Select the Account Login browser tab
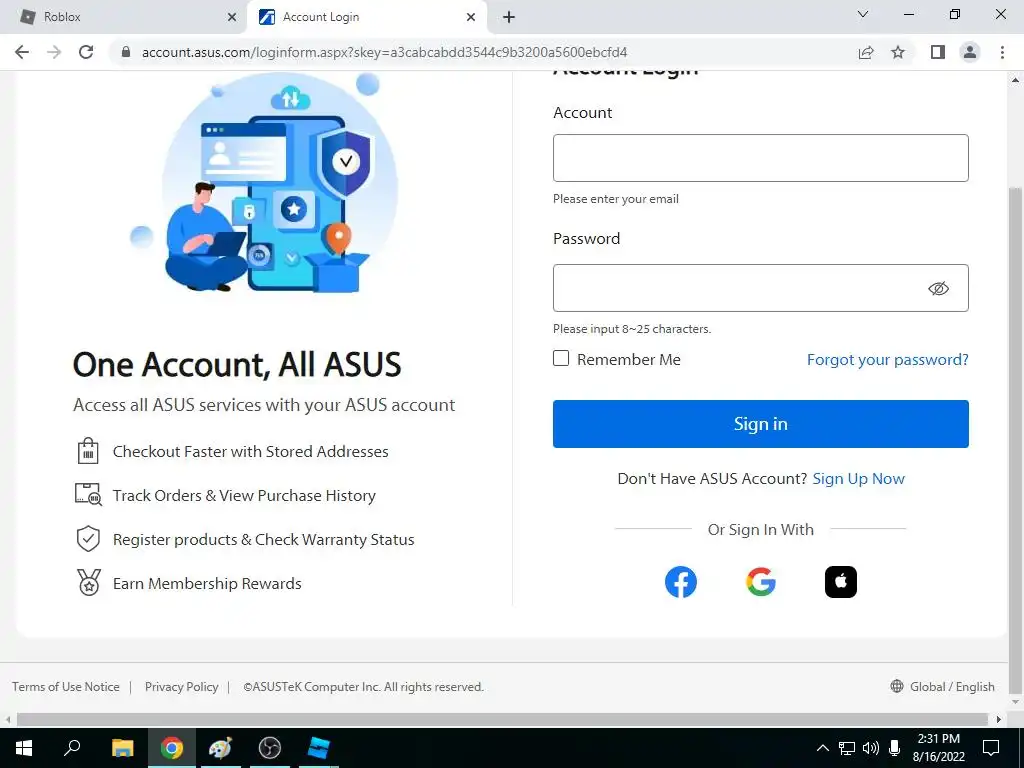 [x=366, y=17]
